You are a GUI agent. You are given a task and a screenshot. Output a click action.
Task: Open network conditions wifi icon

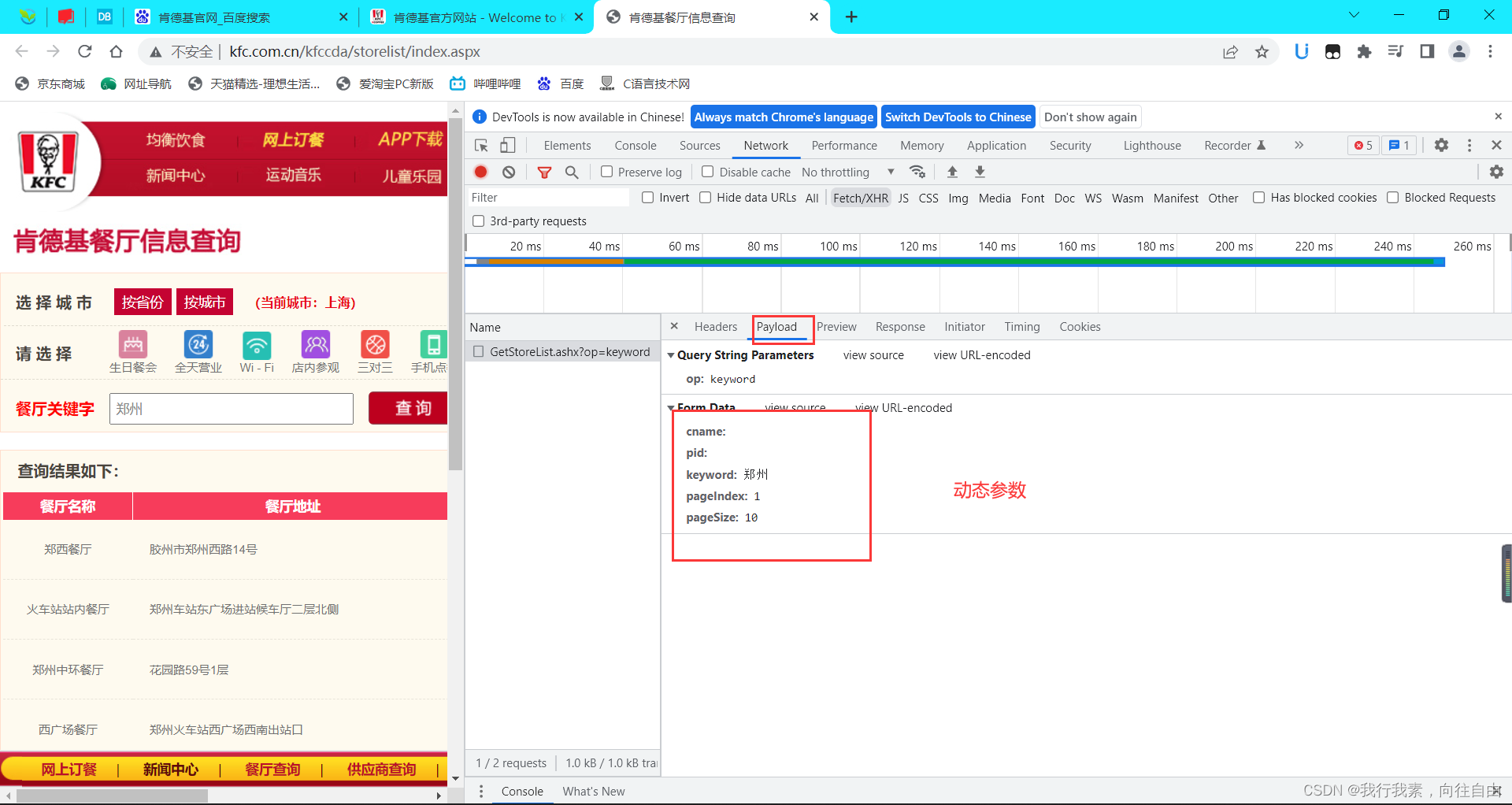[x=917, y=172]
